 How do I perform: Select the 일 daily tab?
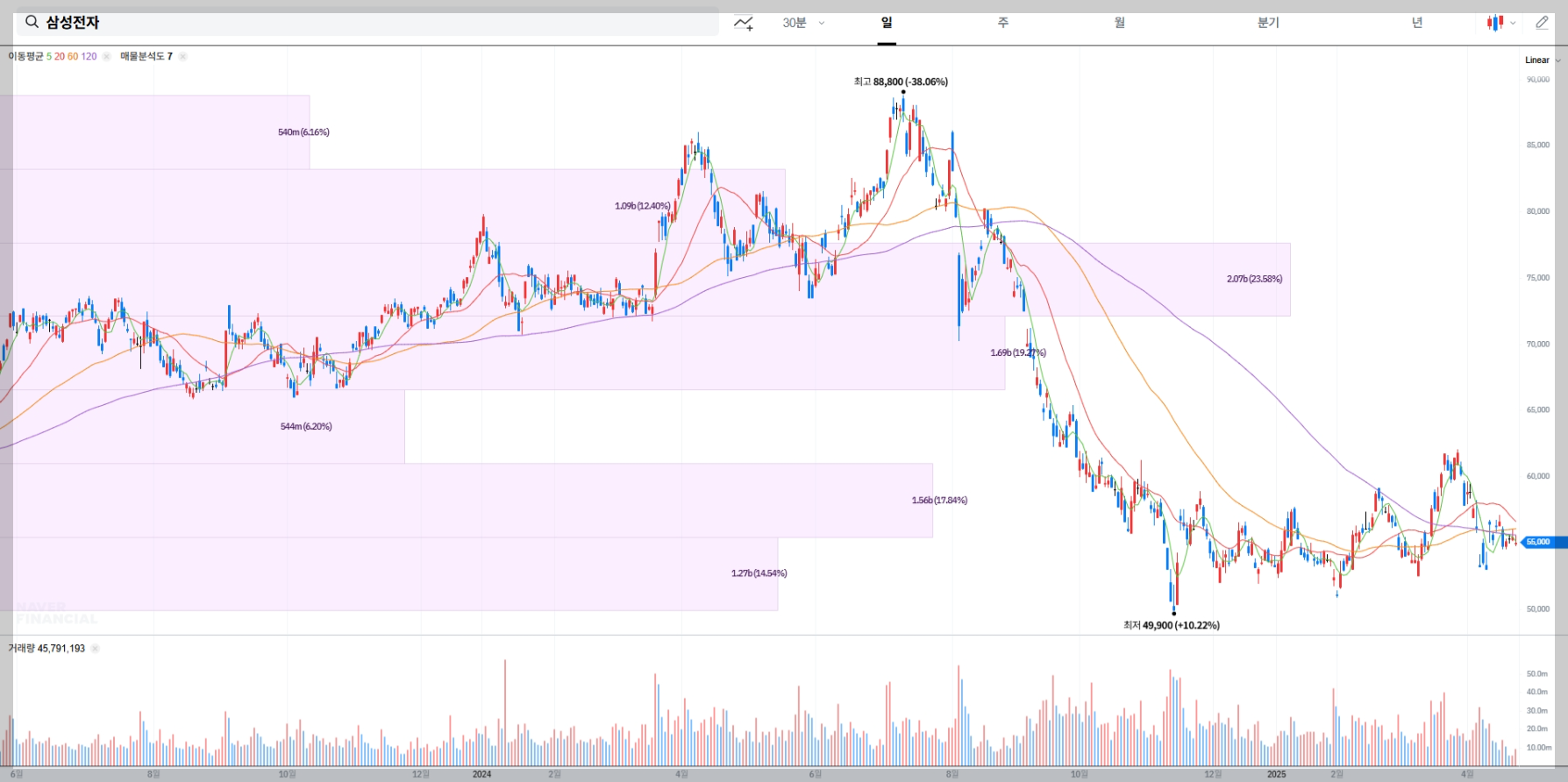point(887,23)
